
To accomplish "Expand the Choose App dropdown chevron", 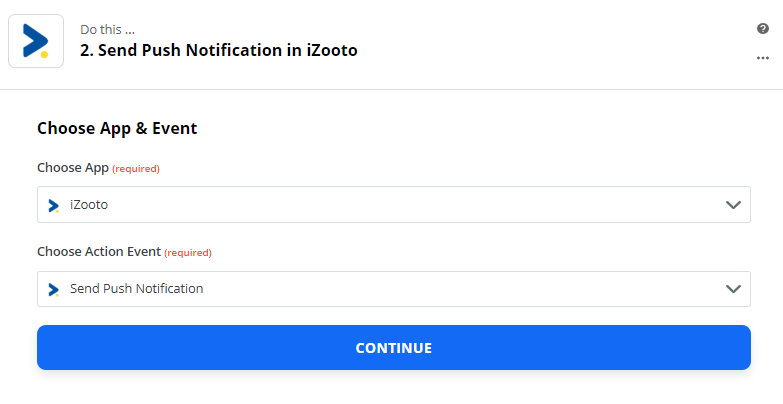I will click(x=734, y=205).
